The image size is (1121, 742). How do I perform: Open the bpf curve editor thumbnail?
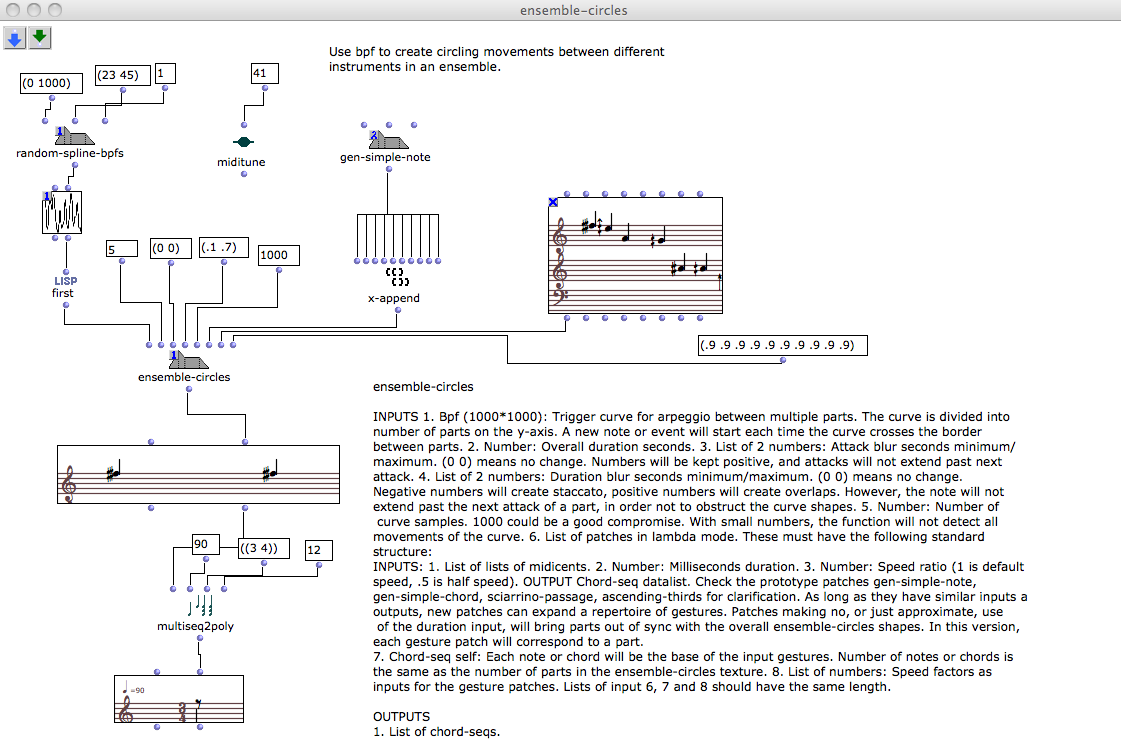click(x=62, y=214)
